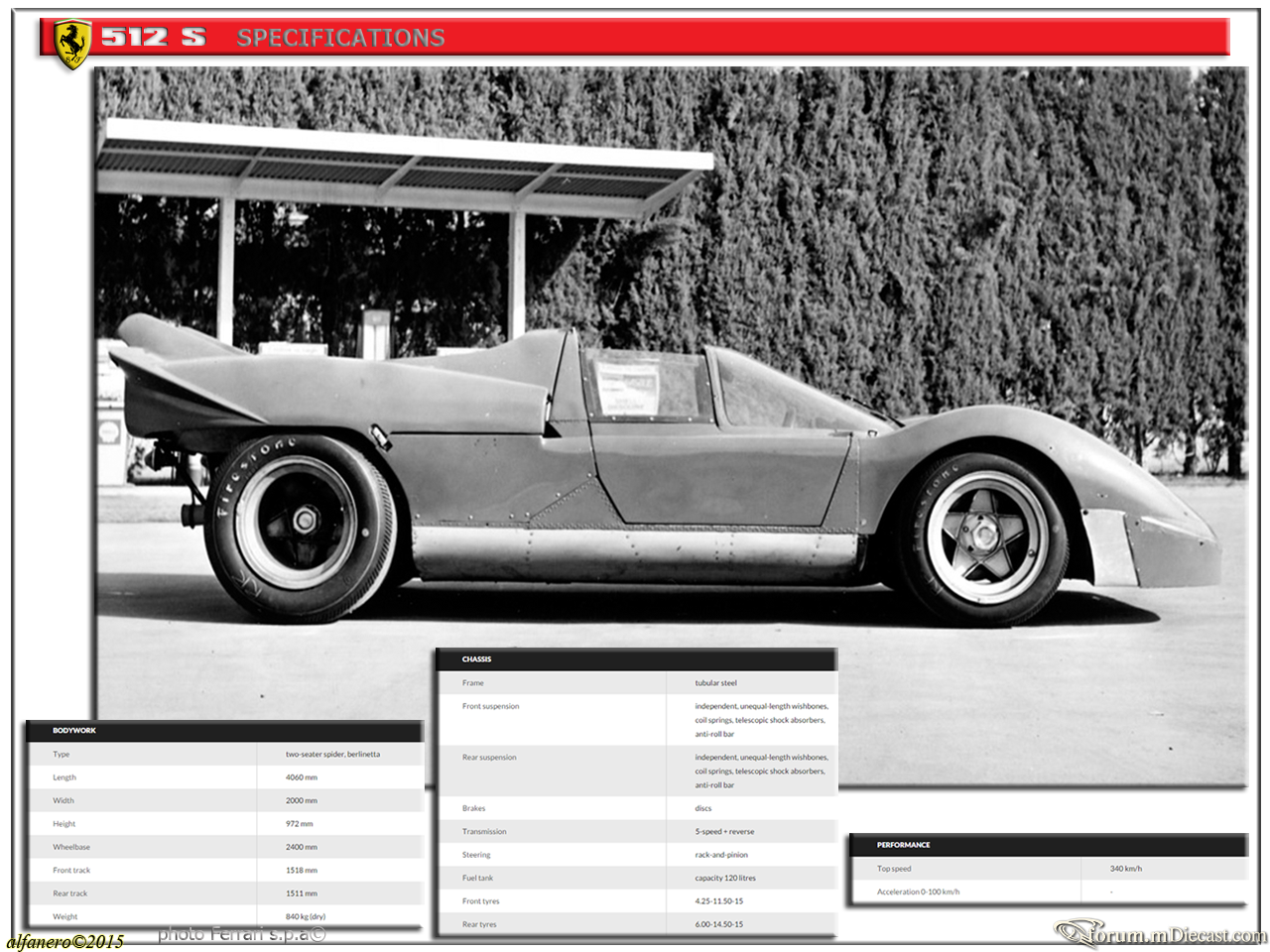Click the "1518 mm" front track value
The height and width of the screenshot is (952, 1270).
(x=302, y=871)
